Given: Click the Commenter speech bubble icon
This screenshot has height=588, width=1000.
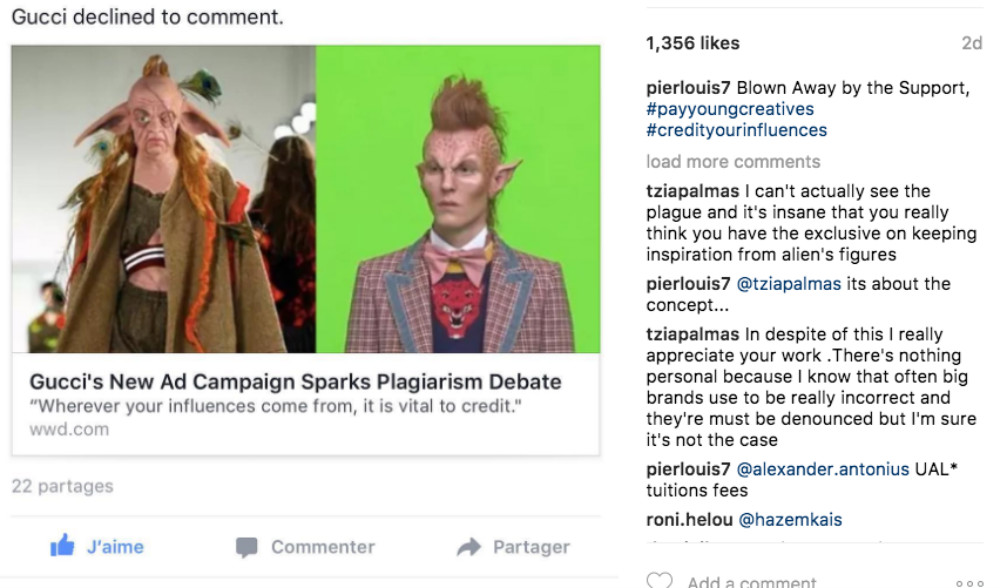Looking at the screenshot, I should coord(246,547).
